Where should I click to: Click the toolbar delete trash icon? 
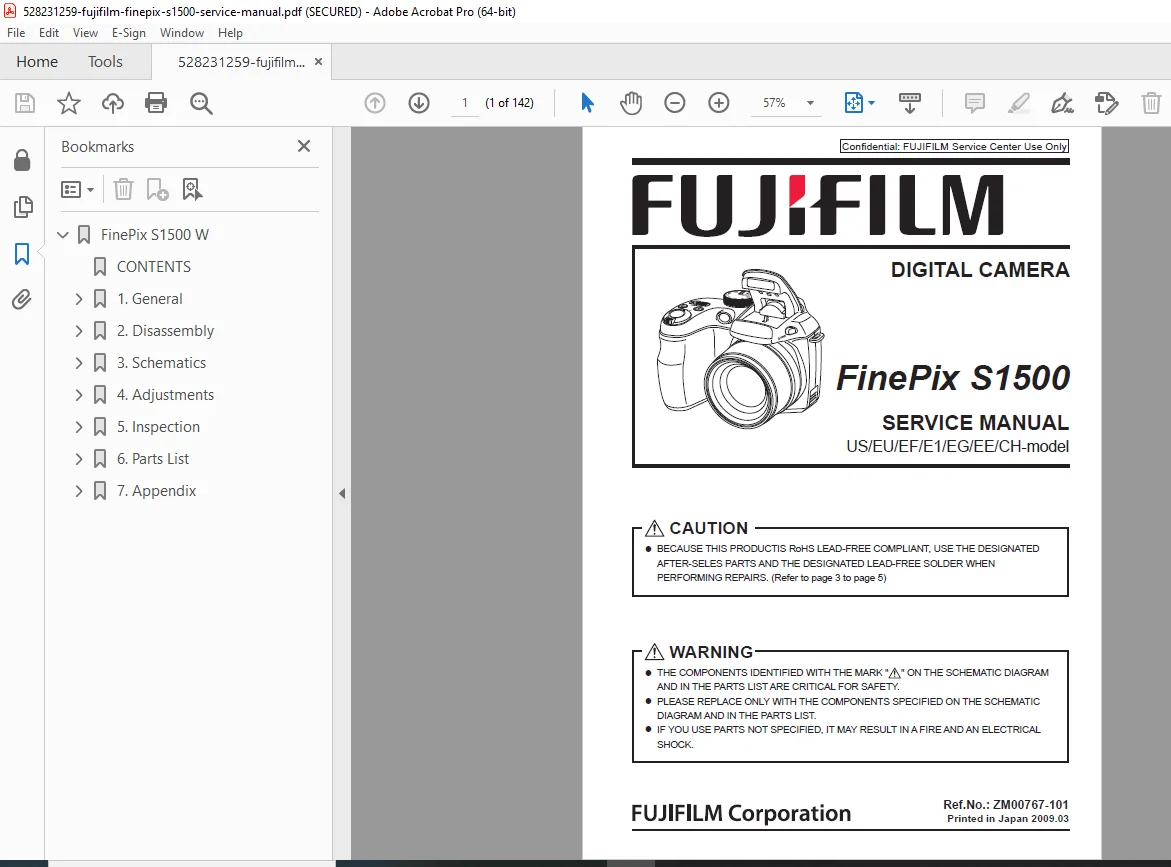point(1151,103)
